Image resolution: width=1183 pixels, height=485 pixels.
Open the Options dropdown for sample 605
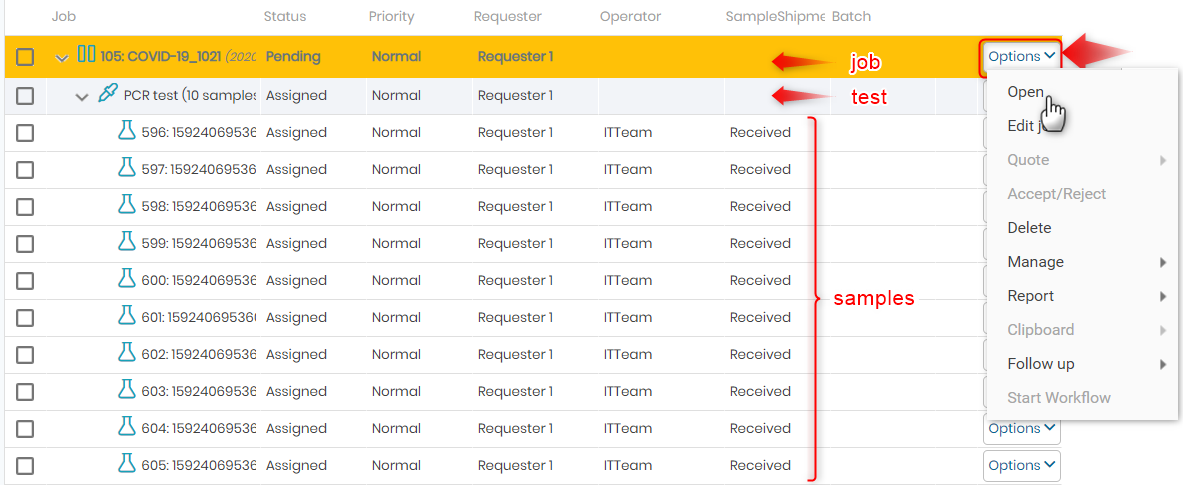click(x=1022, y=465)
